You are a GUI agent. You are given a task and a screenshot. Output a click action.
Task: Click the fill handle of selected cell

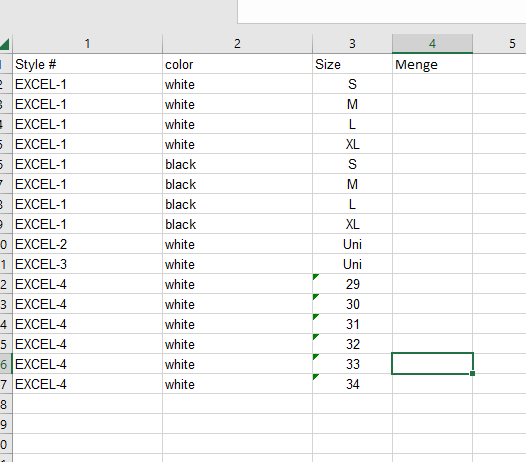coord(472,373)
